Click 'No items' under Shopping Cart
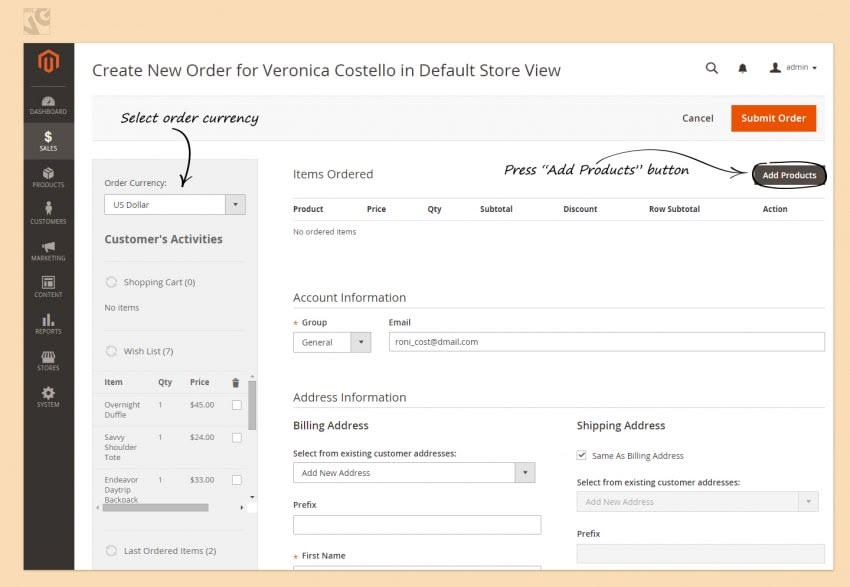 (x=121, y=308)
